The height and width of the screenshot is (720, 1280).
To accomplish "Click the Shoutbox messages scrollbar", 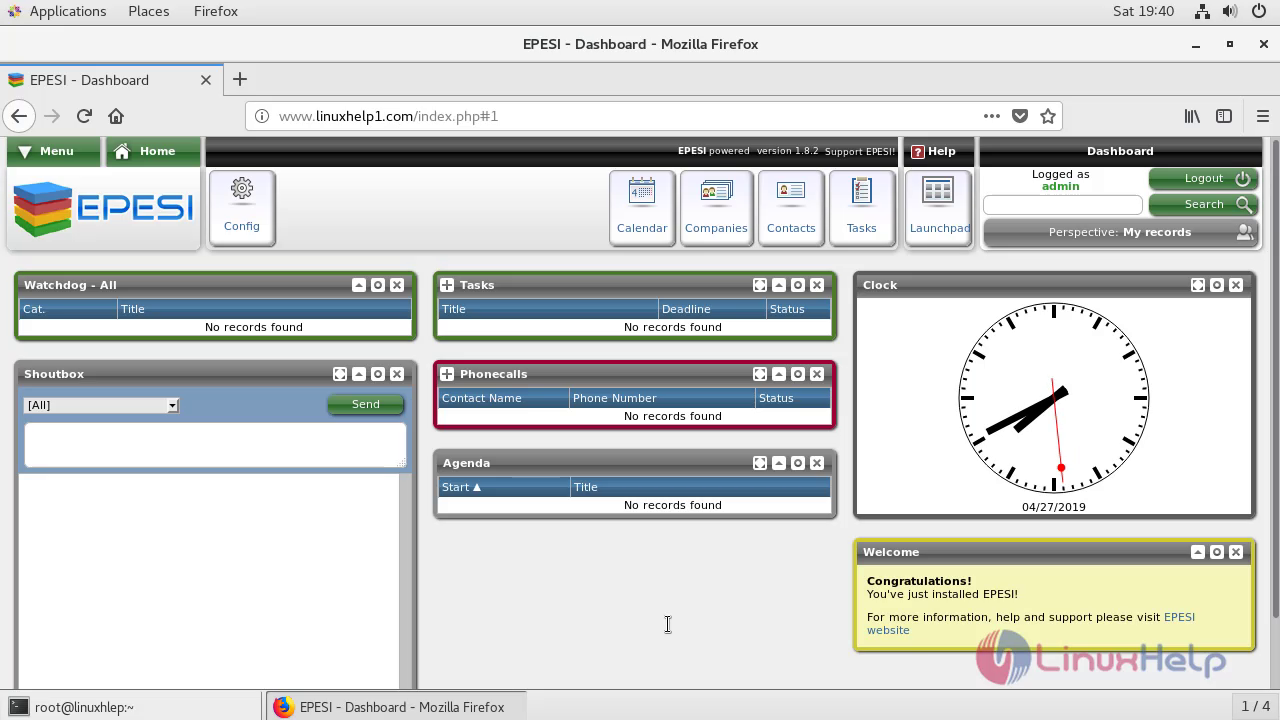I will point(406,580).
